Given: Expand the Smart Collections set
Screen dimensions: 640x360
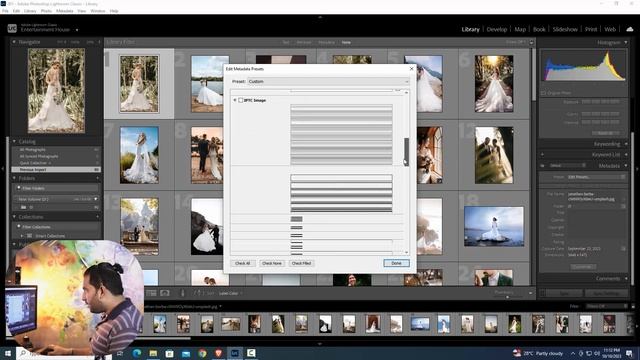Looking at the screenshot, I should point(22,236).
